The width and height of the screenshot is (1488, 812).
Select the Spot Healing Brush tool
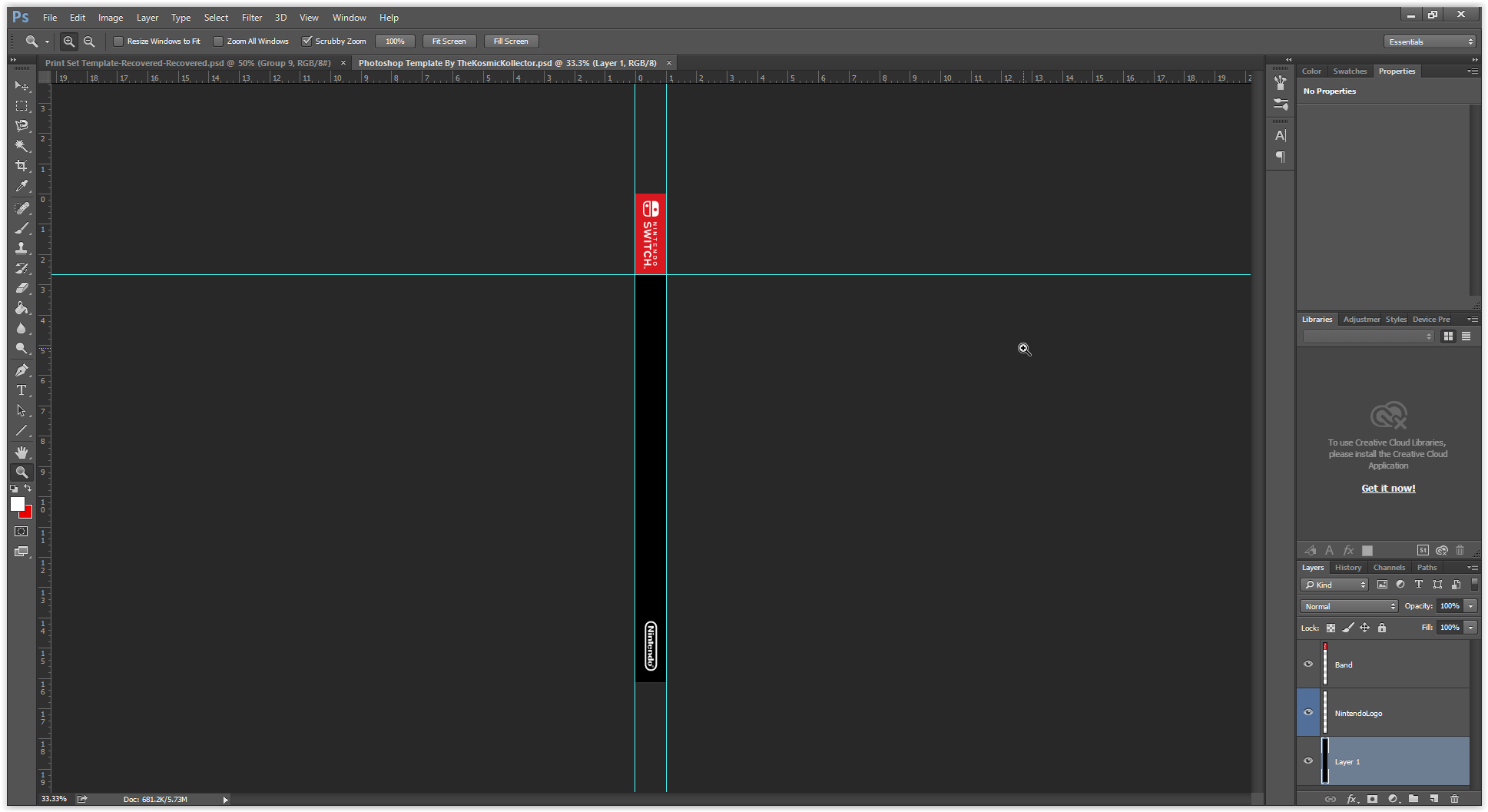[22, 207]
